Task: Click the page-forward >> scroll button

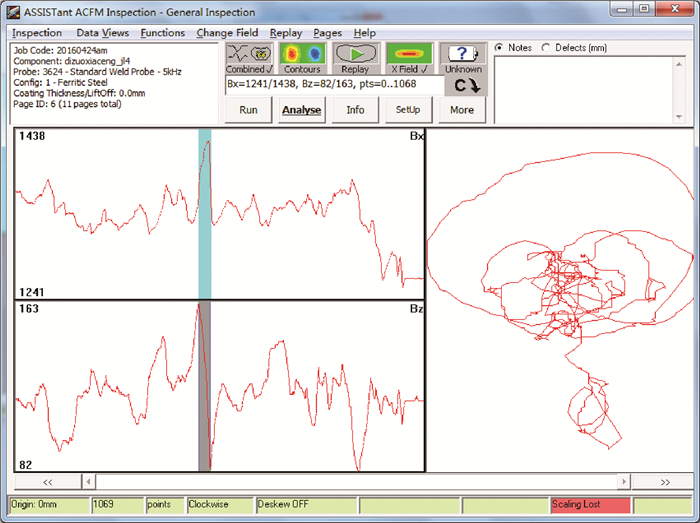Action: click(665, 482)
